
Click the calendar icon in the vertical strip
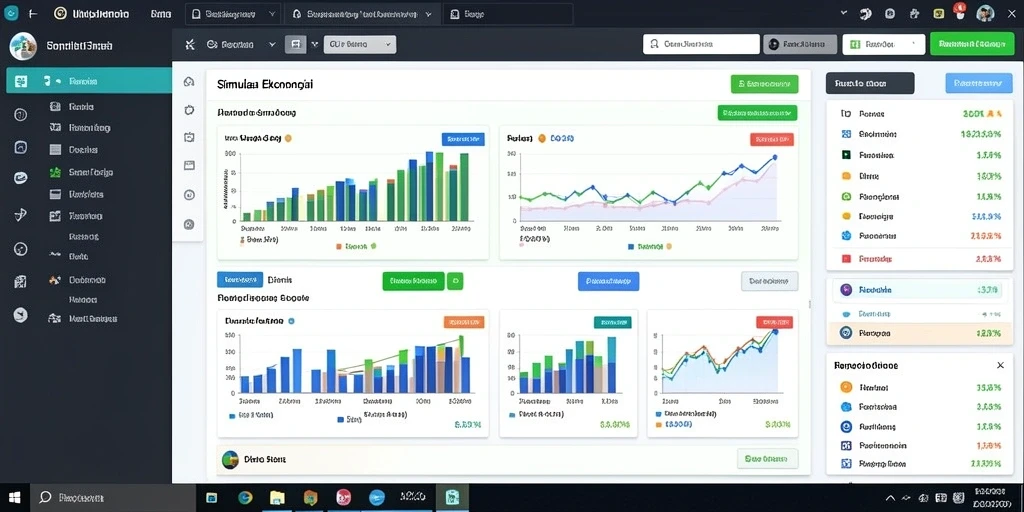coord(189,137)
